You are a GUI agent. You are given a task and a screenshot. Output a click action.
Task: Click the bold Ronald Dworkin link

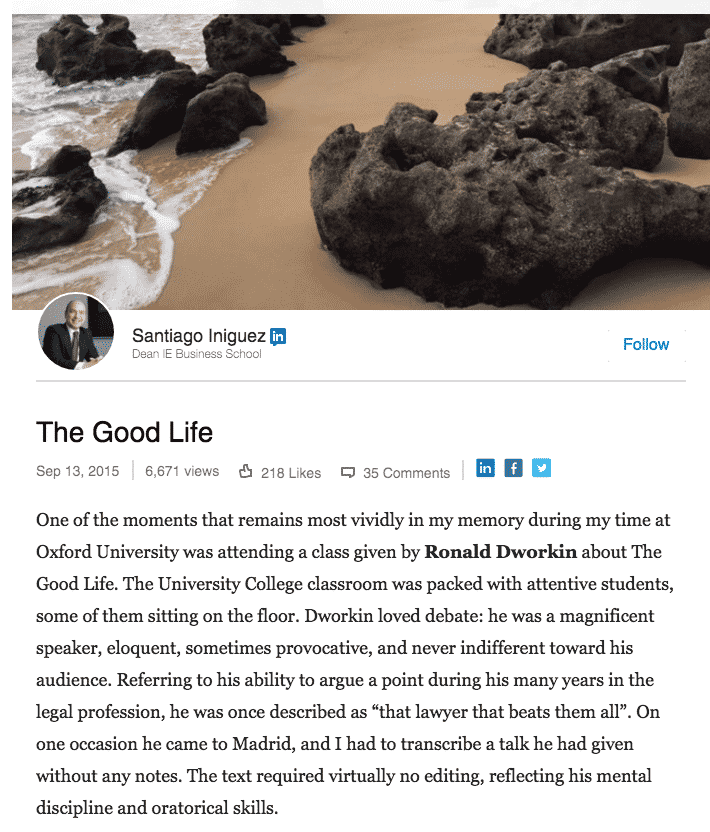(x=500, y=552)
